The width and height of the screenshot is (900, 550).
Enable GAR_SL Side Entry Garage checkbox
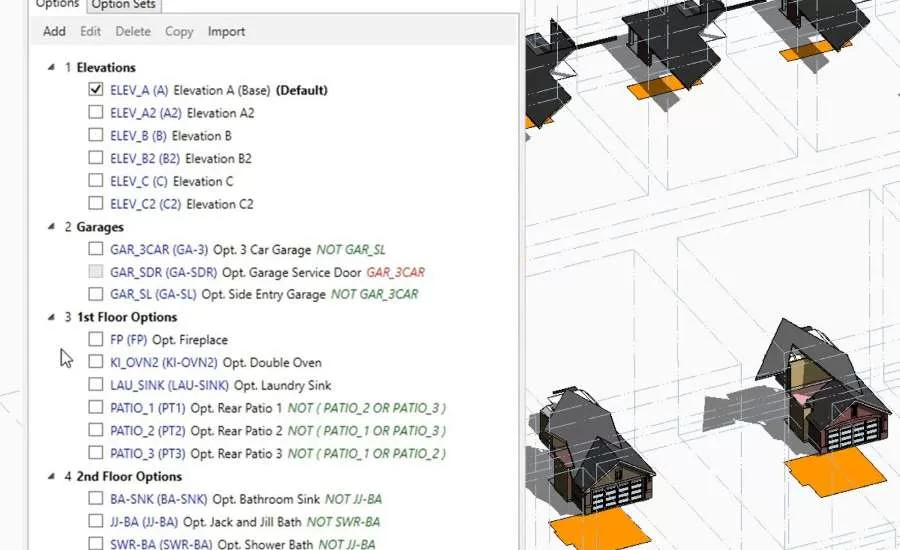96,294
